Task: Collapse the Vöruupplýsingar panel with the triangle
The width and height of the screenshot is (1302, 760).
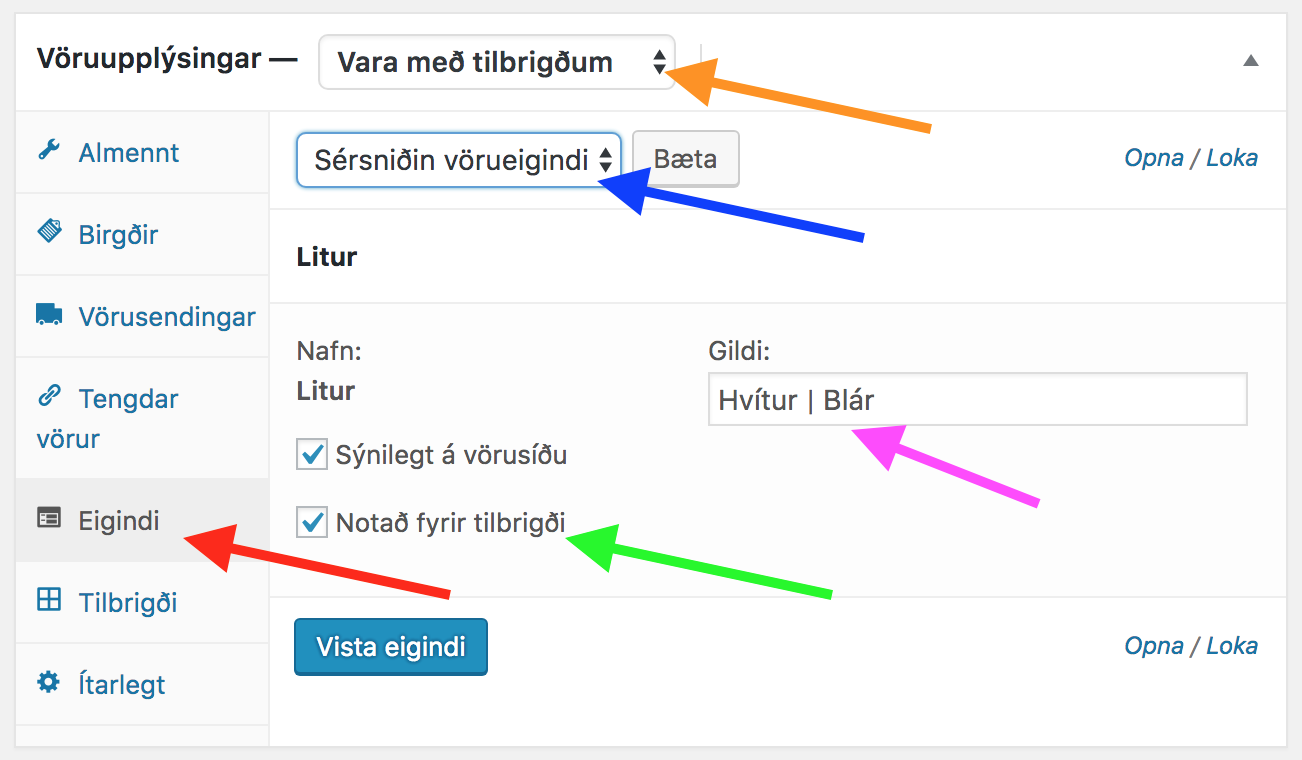Action: (1250, 61)
